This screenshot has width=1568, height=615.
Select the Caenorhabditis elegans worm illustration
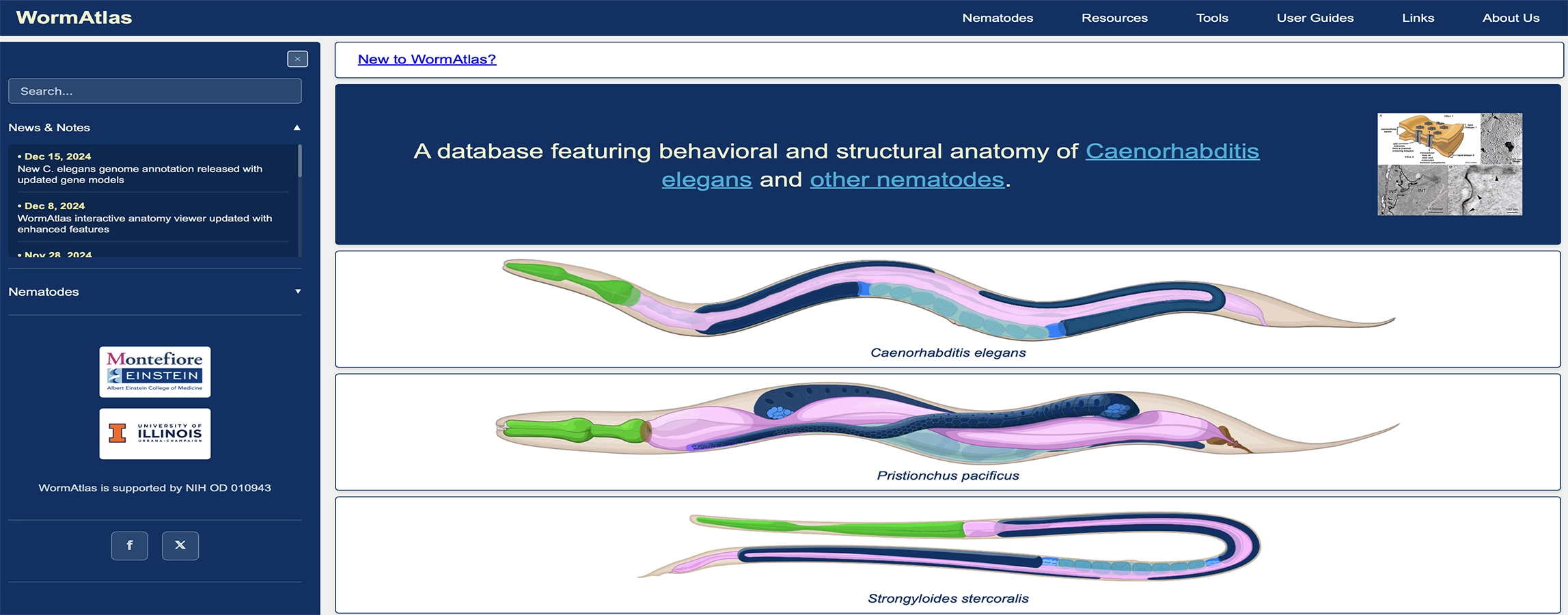pyautogui.click(x=948, y=299)
